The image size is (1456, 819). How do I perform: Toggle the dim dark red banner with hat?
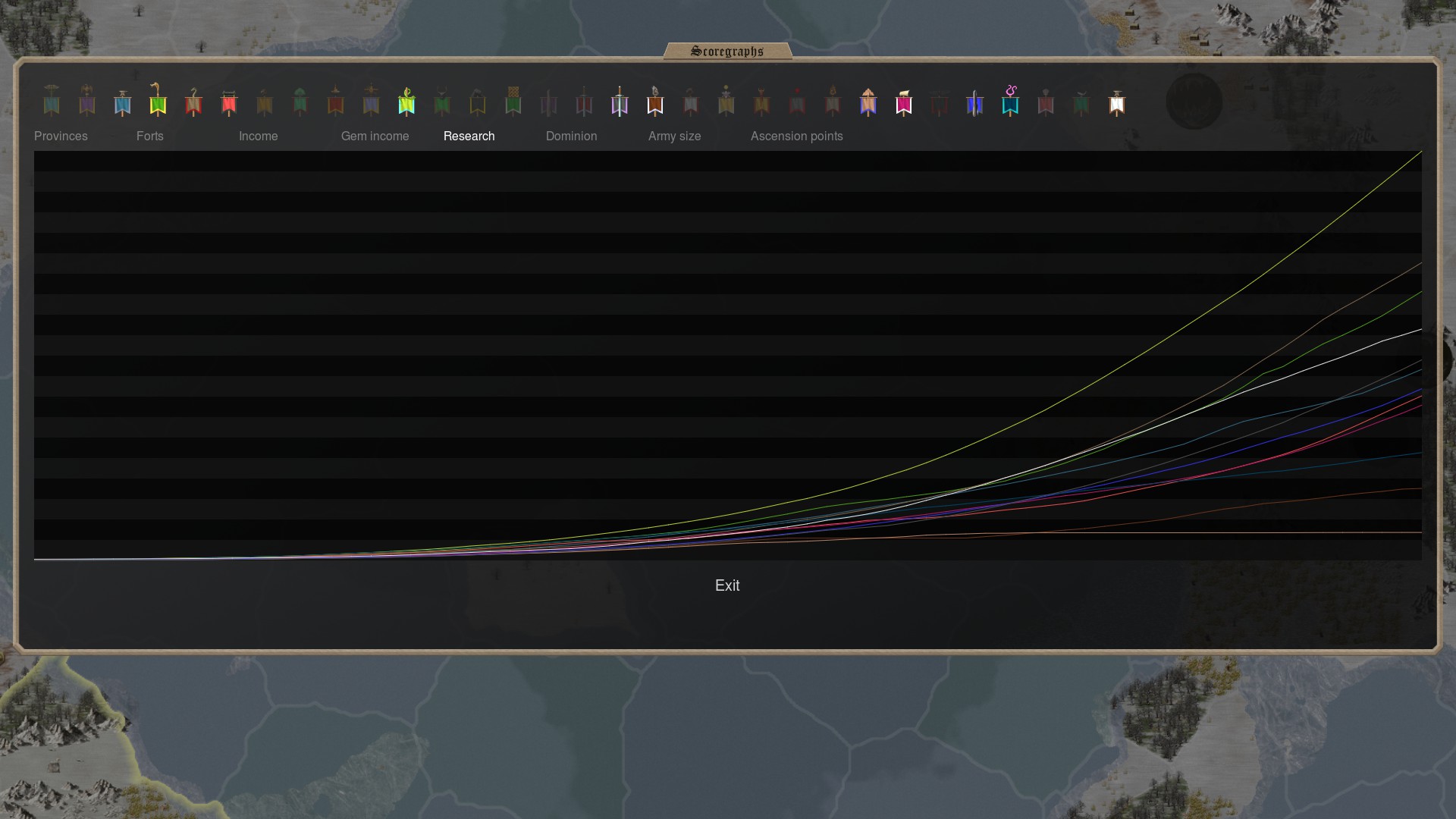click(335, 101)
